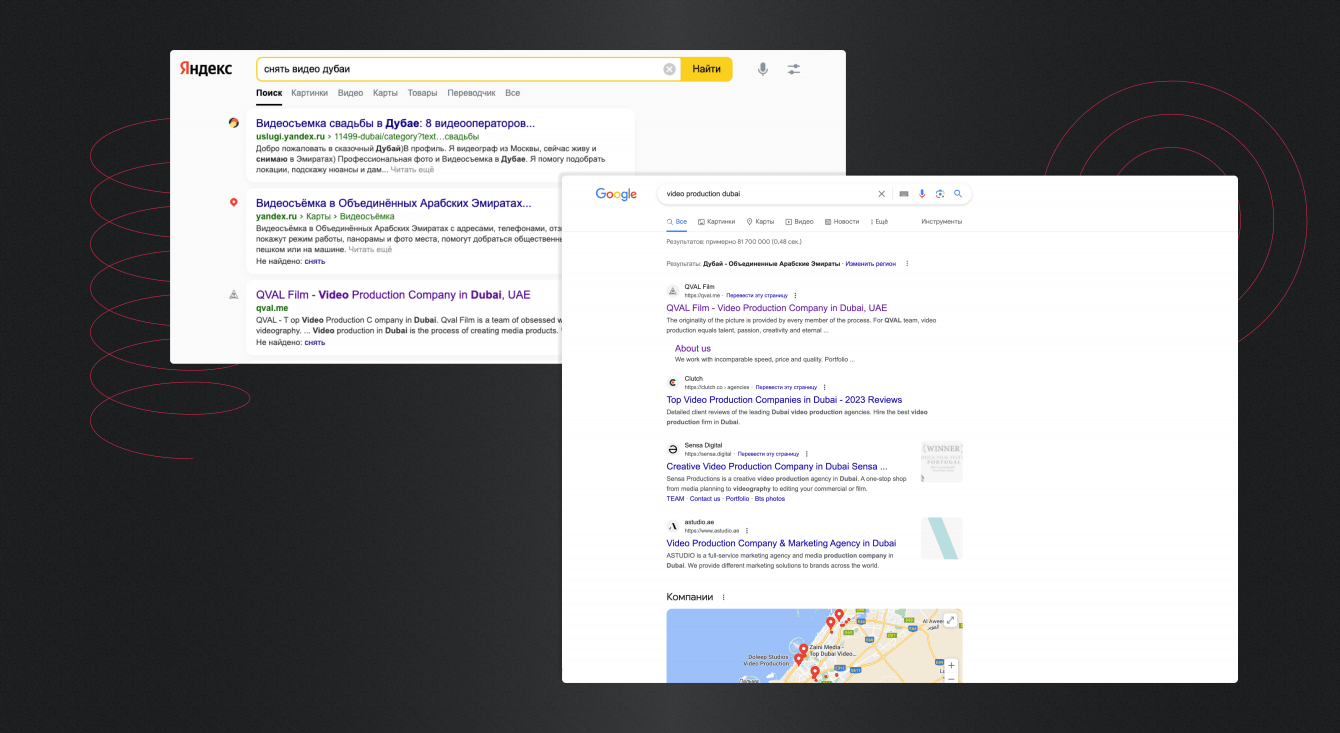1340x733 pixels.
Task: Expand the Ещё menu in Google tabs
Action: click(x=879, y=221)
